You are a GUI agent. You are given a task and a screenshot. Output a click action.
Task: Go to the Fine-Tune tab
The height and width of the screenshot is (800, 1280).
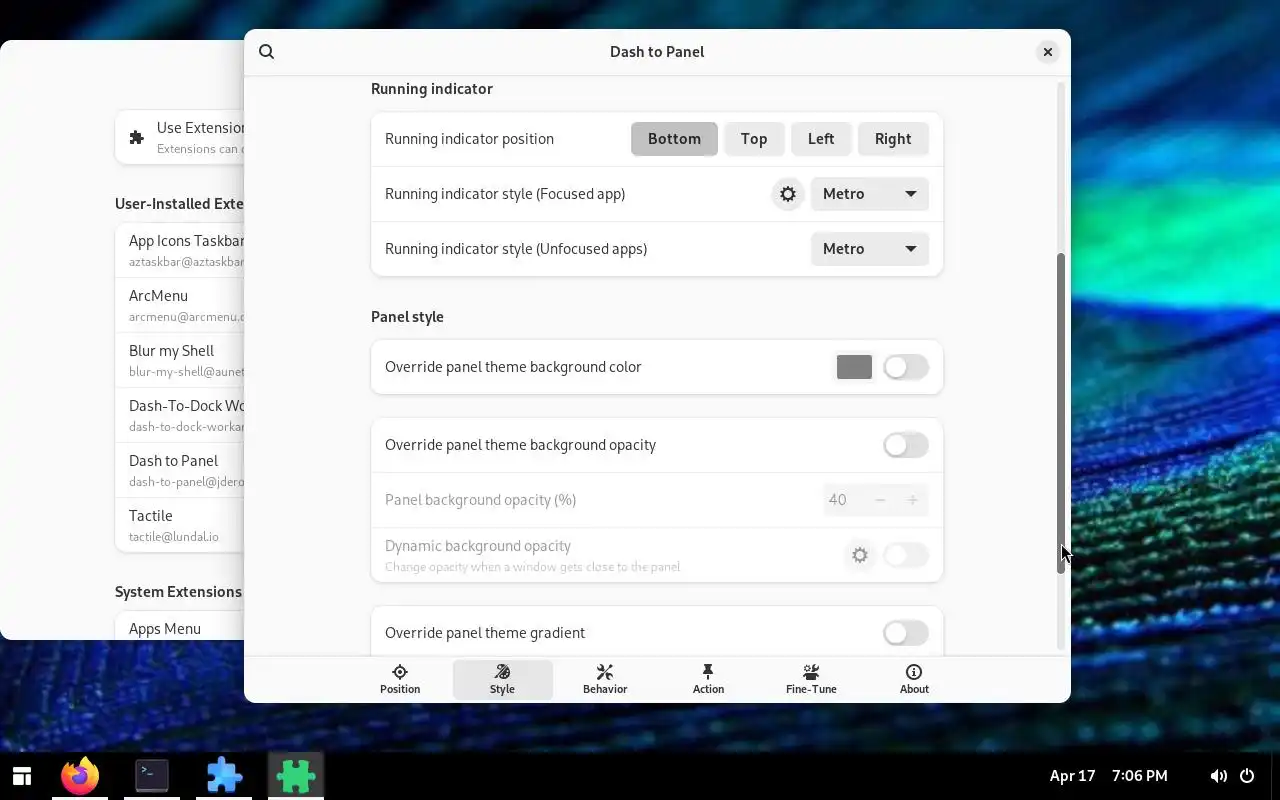click(x=811, y=680)
